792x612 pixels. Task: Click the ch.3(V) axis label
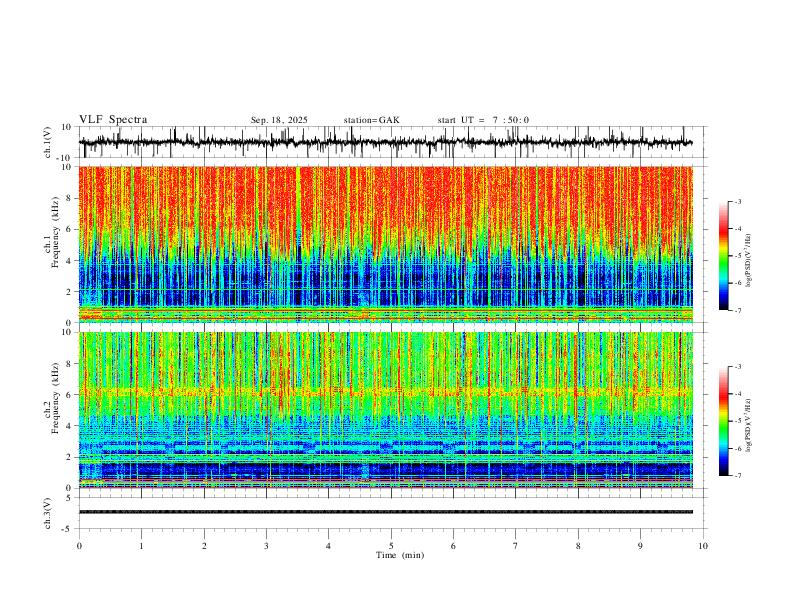point(48,514)
